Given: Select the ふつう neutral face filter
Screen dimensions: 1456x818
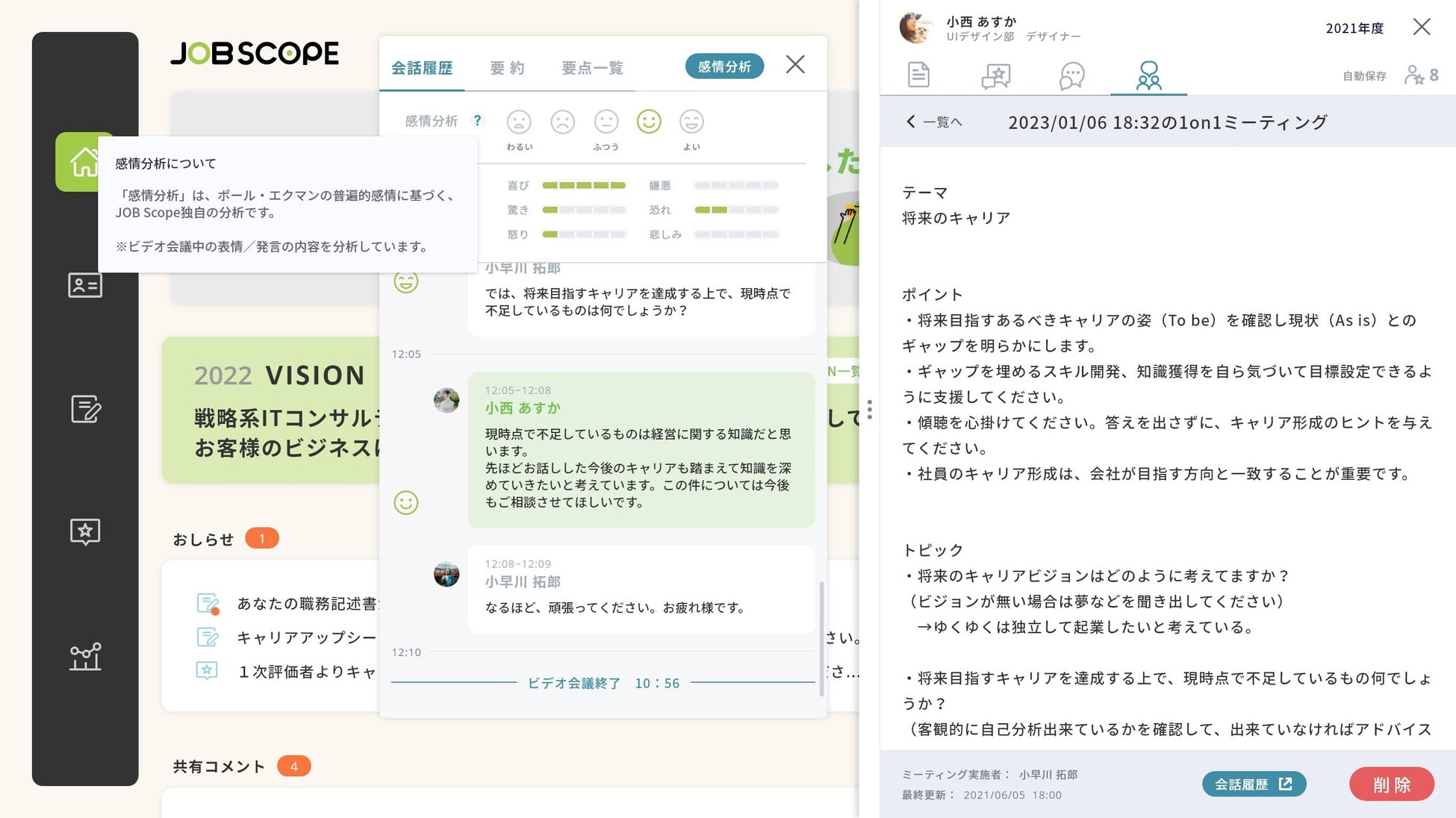Looking at the screenshot, I should pos(606,122).
